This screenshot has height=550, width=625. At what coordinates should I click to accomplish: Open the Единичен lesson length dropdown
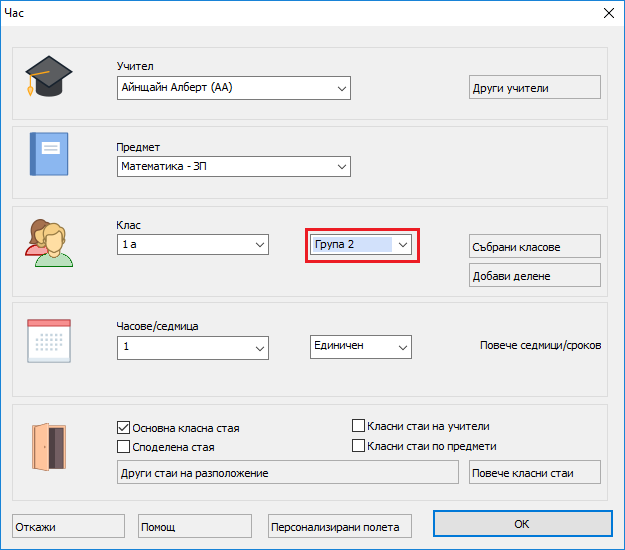click(360, 346)
